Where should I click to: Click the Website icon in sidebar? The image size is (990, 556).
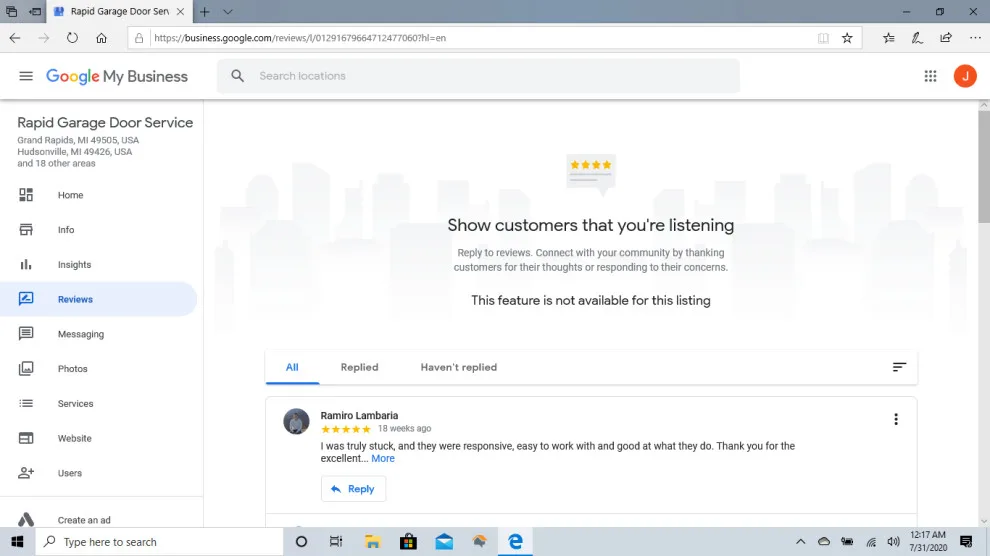point(26,438)
